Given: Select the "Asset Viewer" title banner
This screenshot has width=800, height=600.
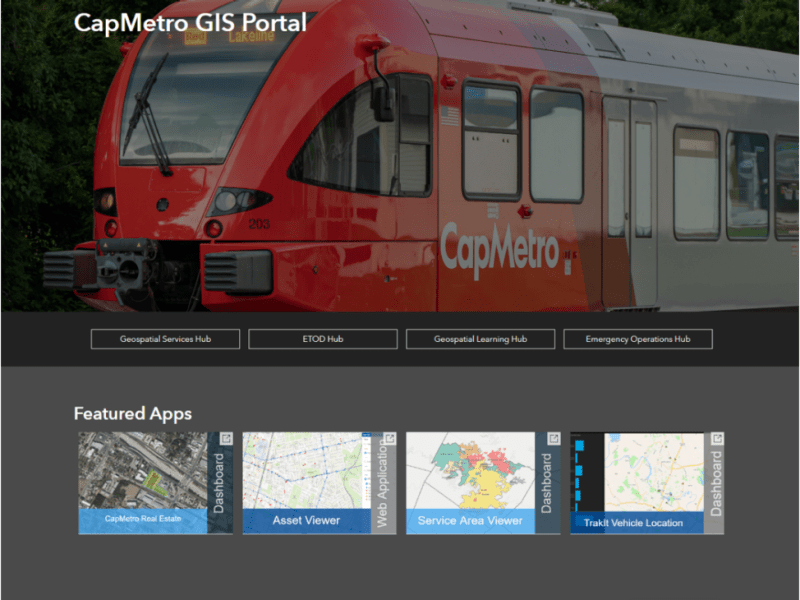Looking at the screenshot, I should (x=305, y=520).
